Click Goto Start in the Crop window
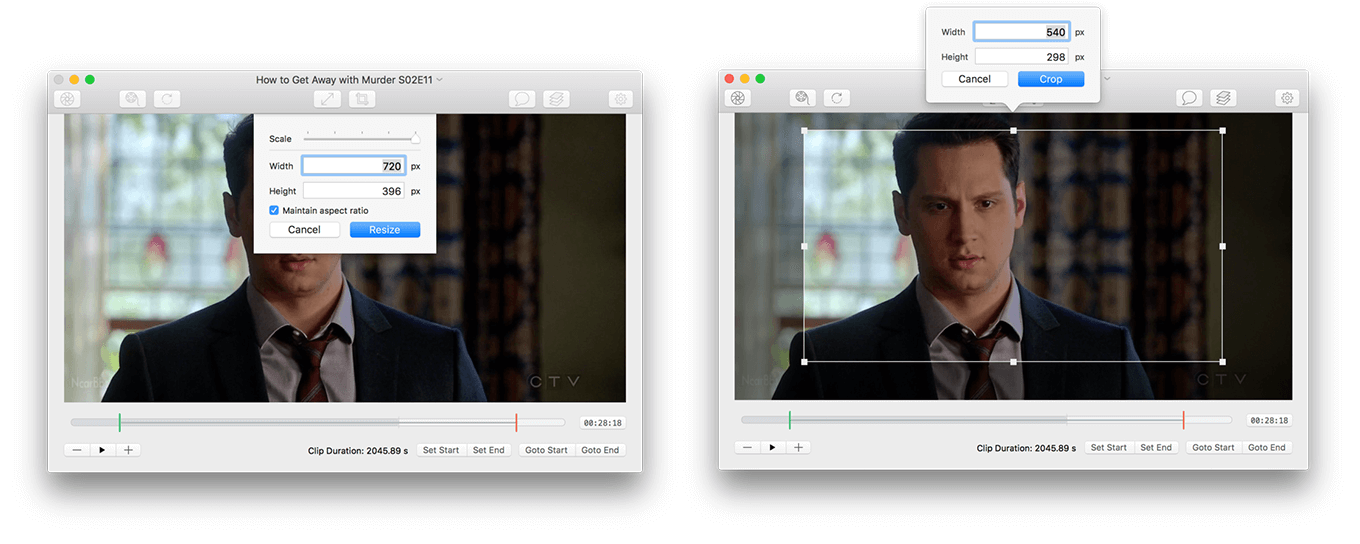1360x544 pixels. 1214,447
